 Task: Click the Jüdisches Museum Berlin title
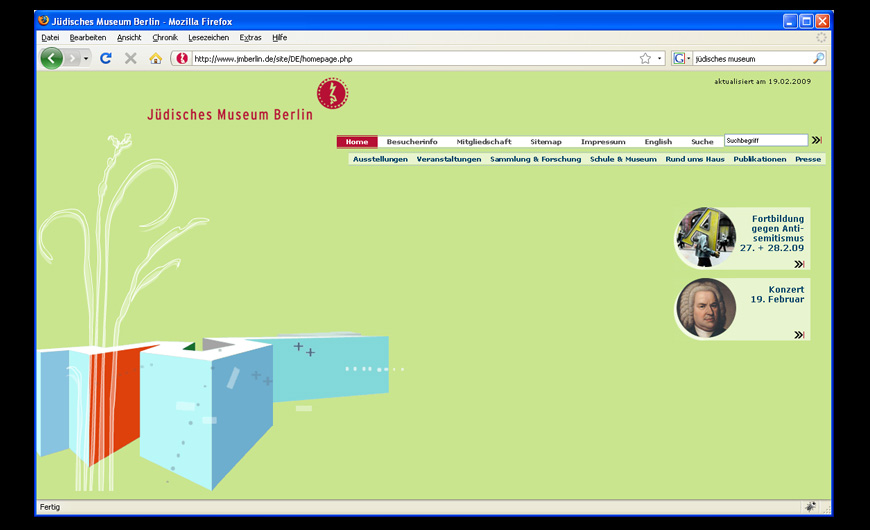[230, 114]
